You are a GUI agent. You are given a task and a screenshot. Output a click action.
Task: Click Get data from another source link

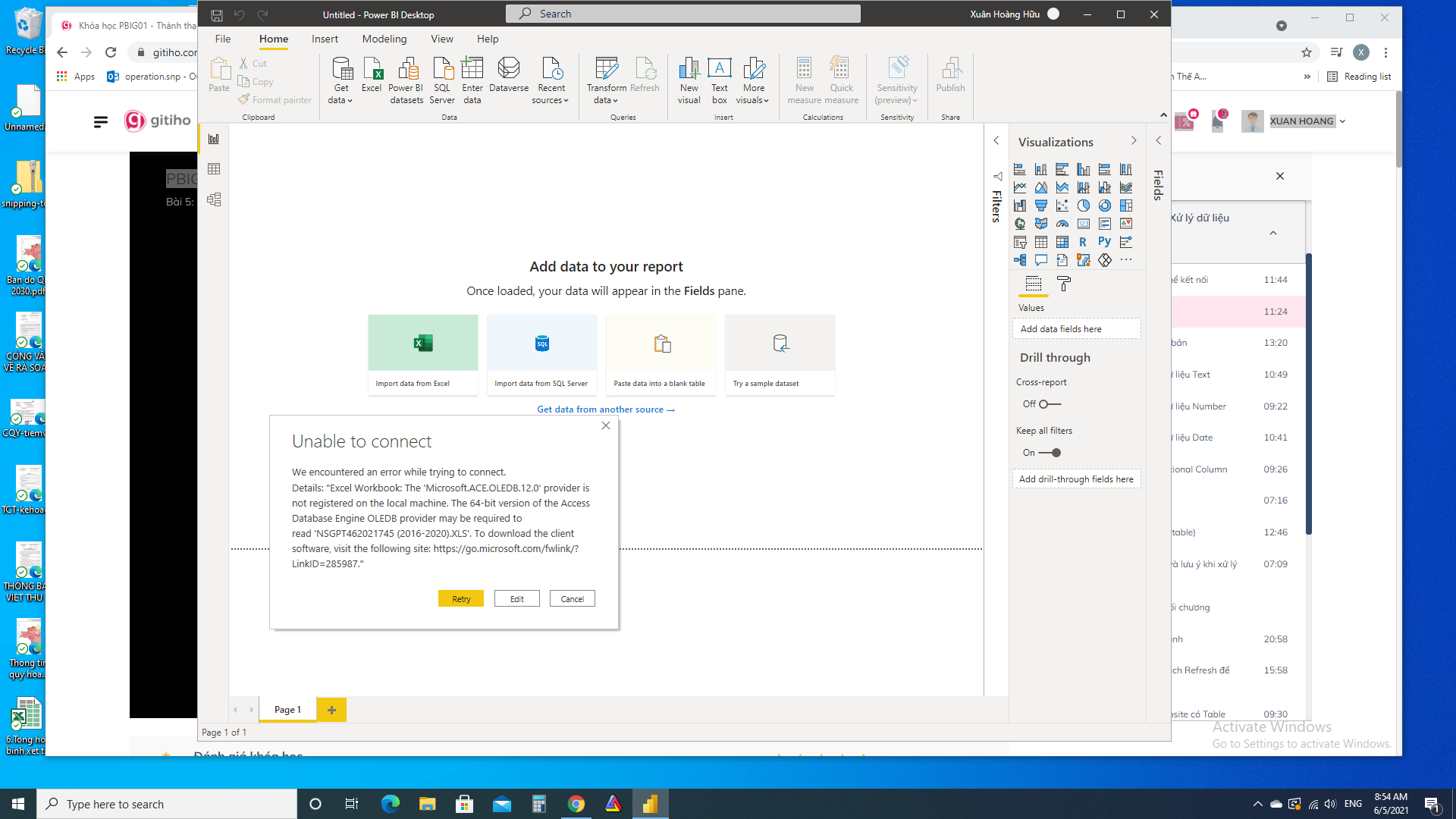coord(606,409)
